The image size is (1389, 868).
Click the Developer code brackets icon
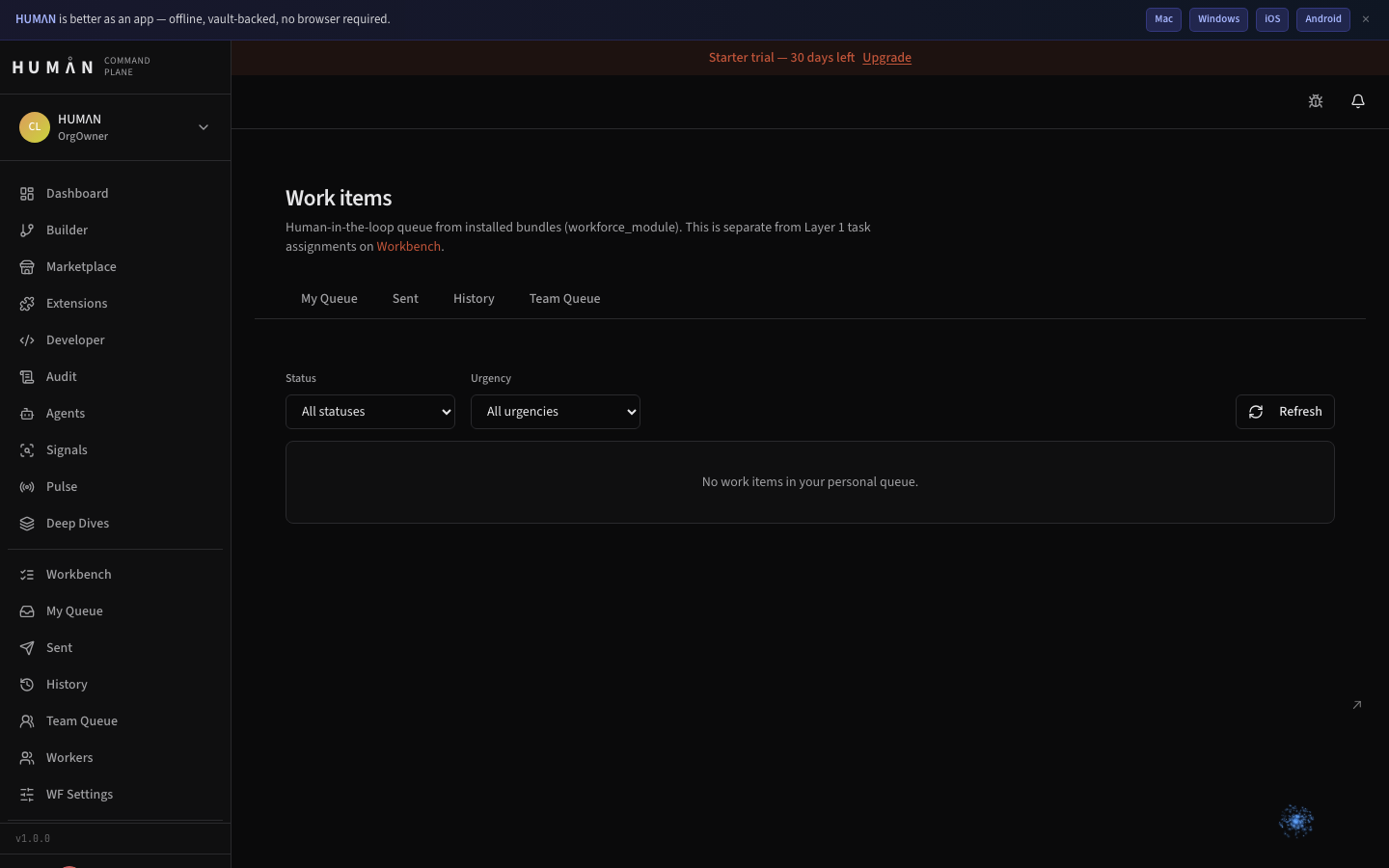(x=27, y=340)
